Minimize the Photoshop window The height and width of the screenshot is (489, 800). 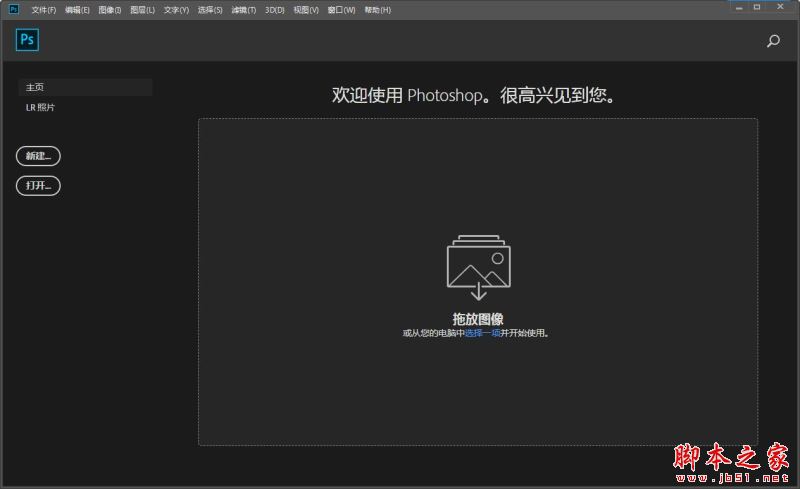point(739,7)
